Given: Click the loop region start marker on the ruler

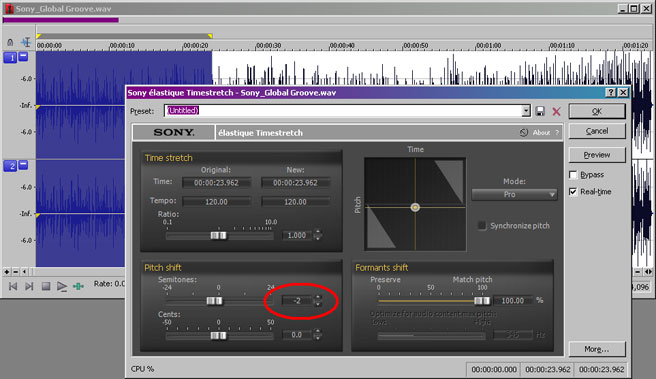Looking at the screenshot, I should coord(38,36).
